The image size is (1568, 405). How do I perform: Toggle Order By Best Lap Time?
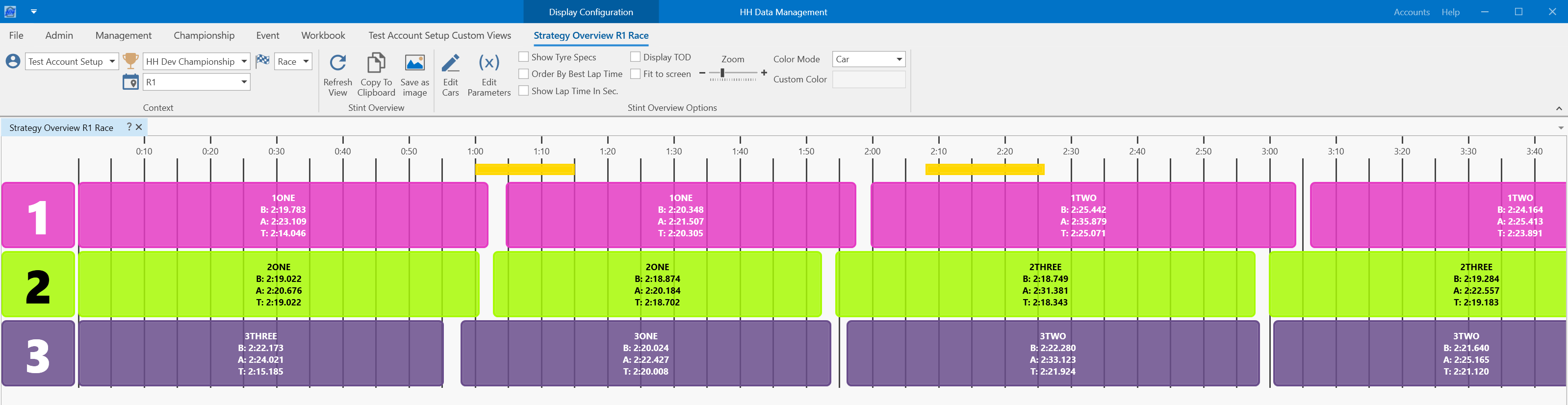(x=523, y=74)
